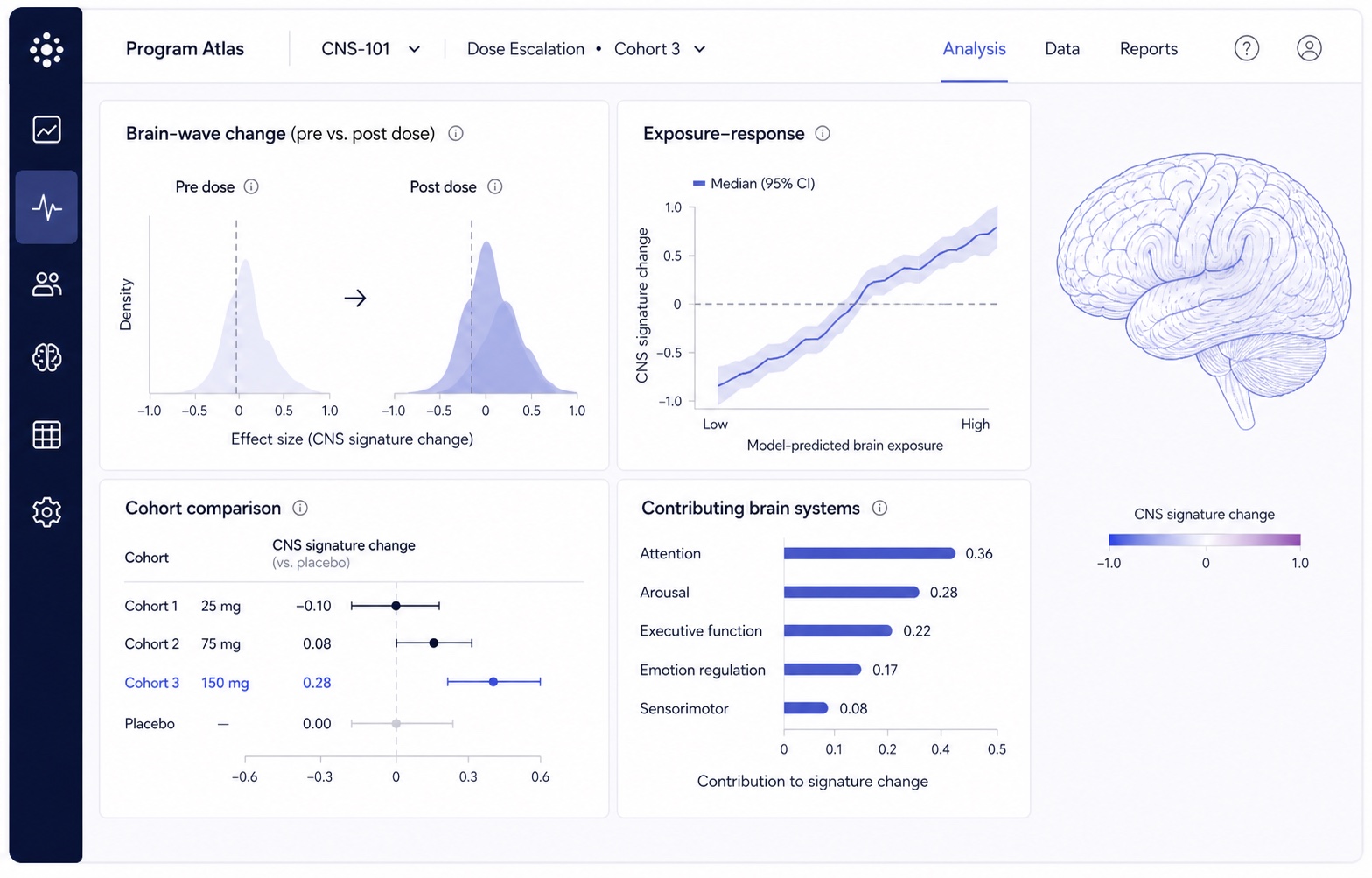Click the Attention label
Image resolution: width=1372 pixels, height=878 pixels.
click(x=670, y=553)
